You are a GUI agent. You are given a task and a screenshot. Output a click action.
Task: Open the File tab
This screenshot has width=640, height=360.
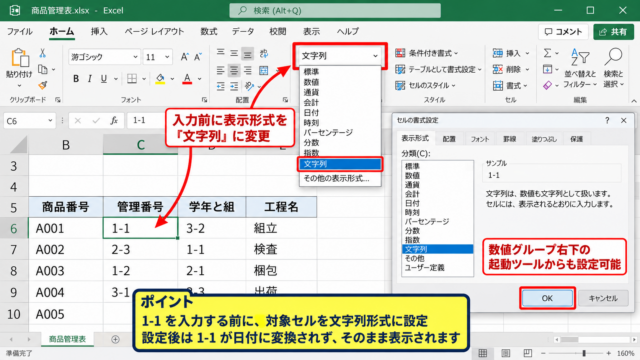coord(20,31)
